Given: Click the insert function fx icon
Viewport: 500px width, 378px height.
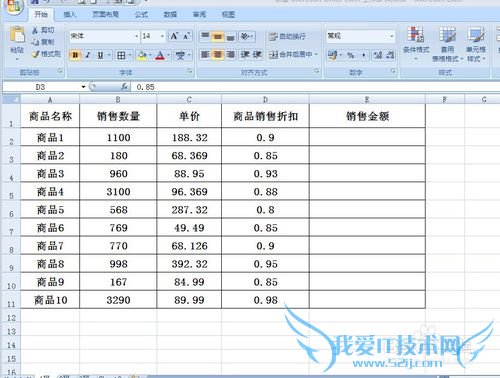Looking at the screenshot, I should 124,87.
